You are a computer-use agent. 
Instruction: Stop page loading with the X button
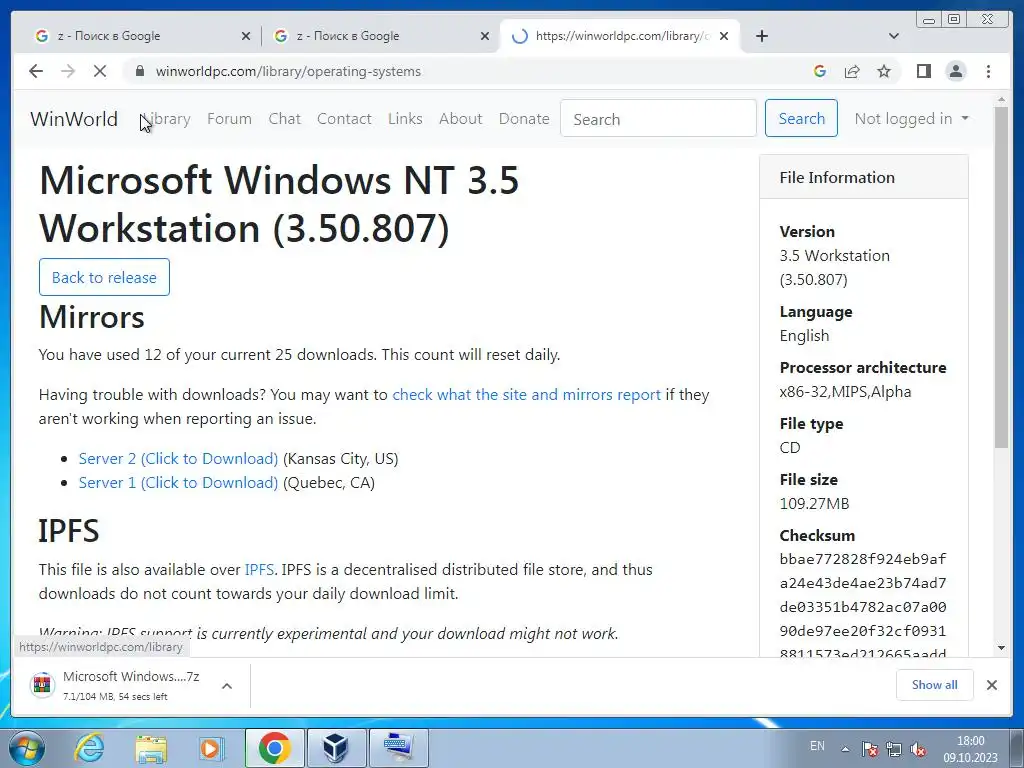click(100, 71)
